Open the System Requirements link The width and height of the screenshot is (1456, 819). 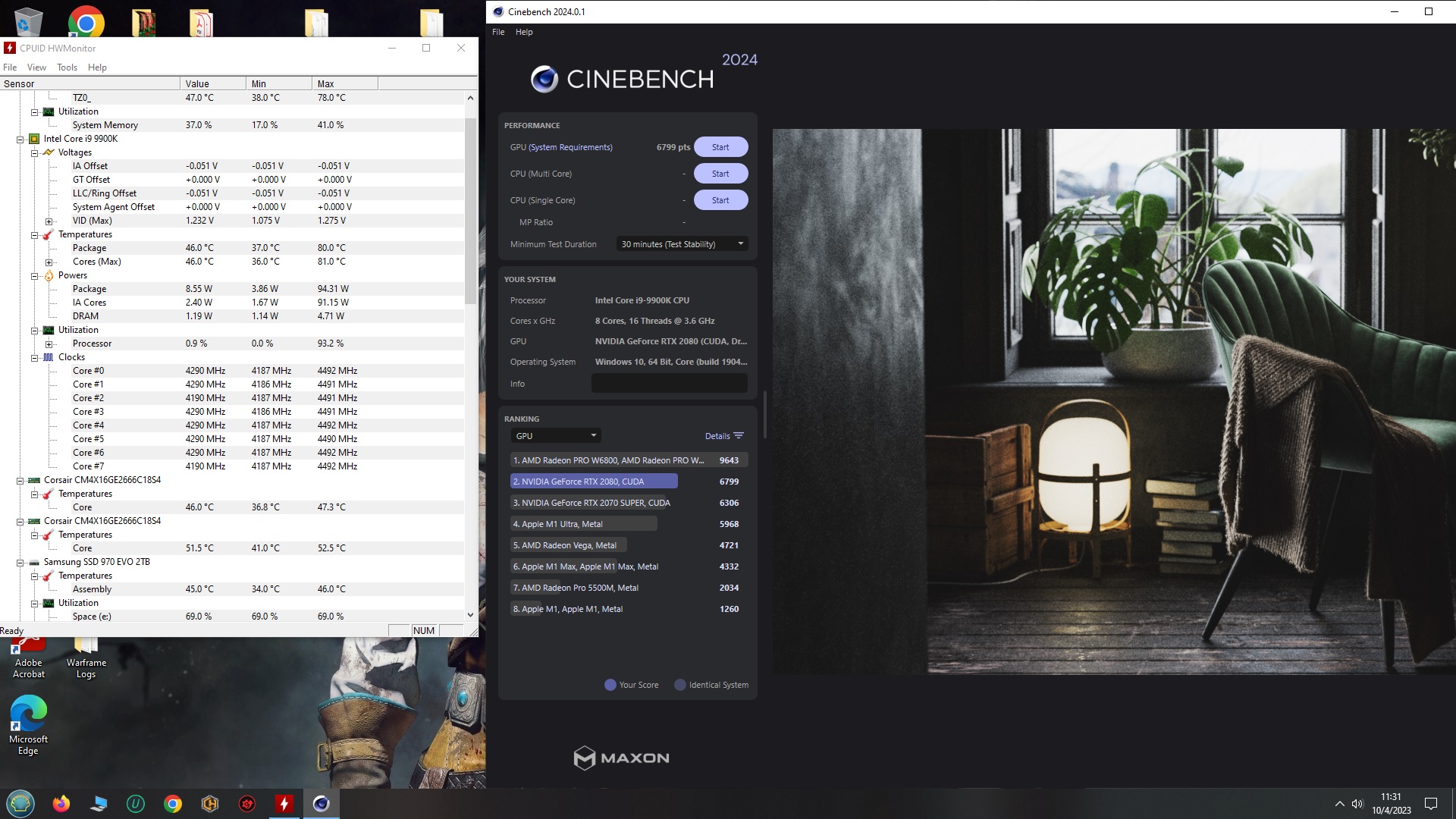570,147
